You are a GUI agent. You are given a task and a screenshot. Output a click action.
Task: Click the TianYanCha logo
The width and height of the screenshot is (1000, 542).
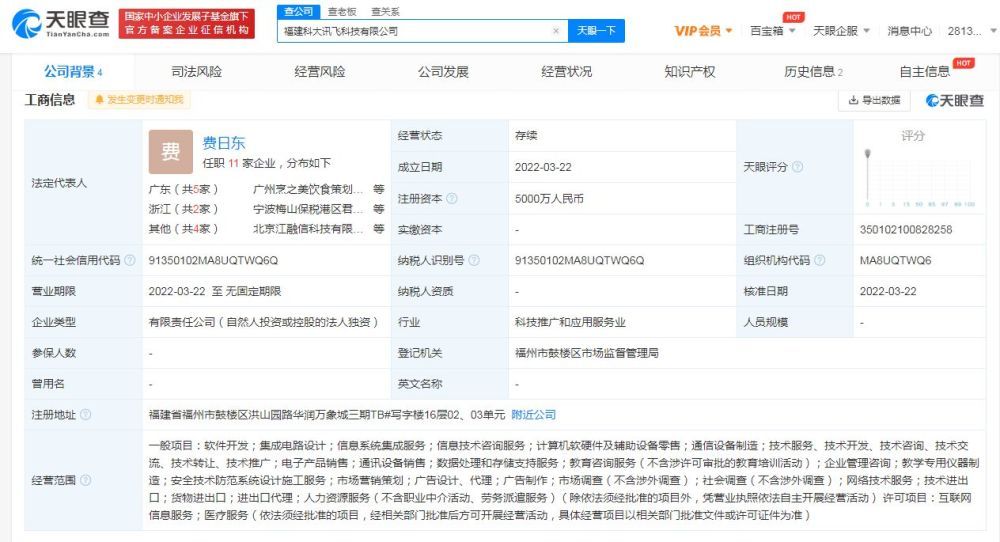(x=61, y=23)
